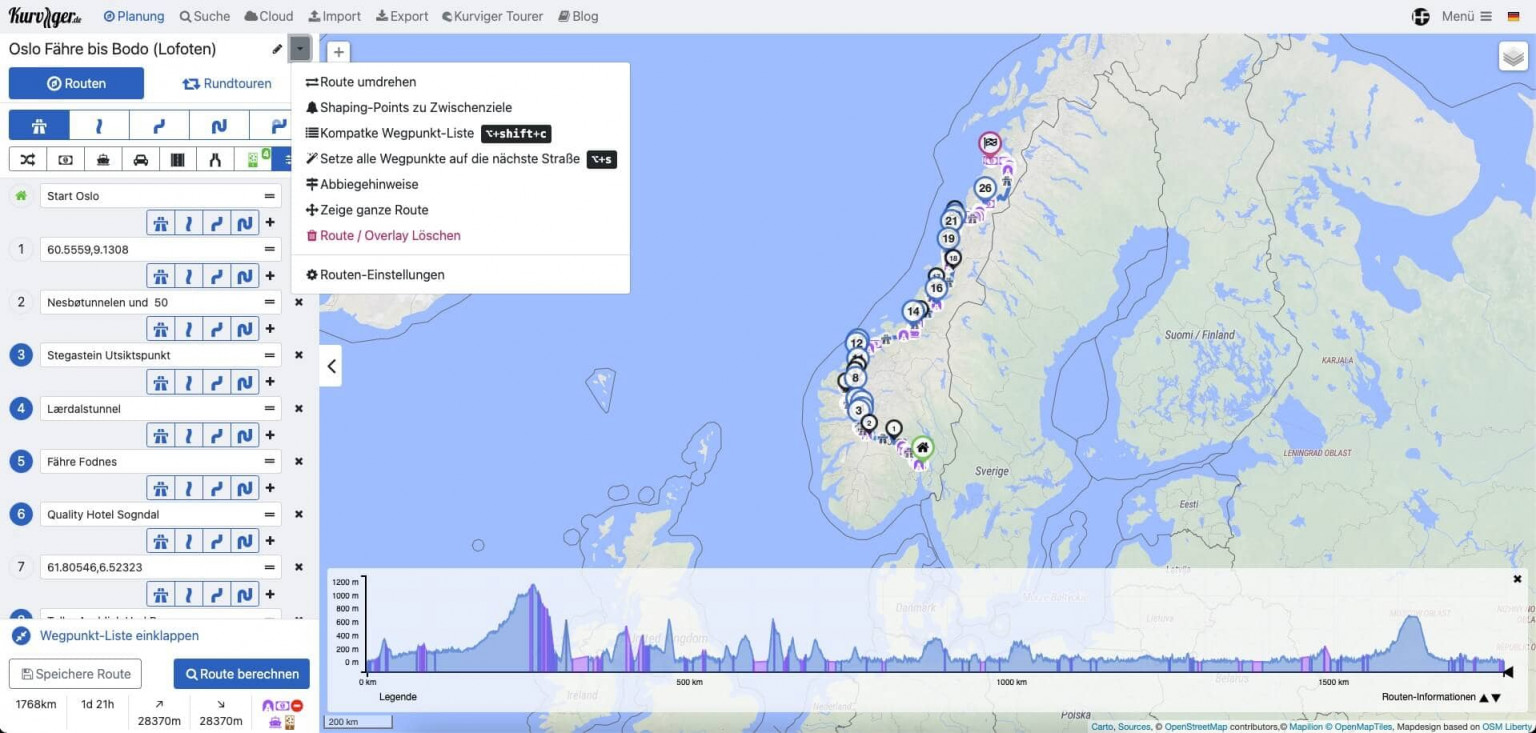Open the Menü hamburger dropdown
The image size is (1536, 733).
(x=1467, y=16)
